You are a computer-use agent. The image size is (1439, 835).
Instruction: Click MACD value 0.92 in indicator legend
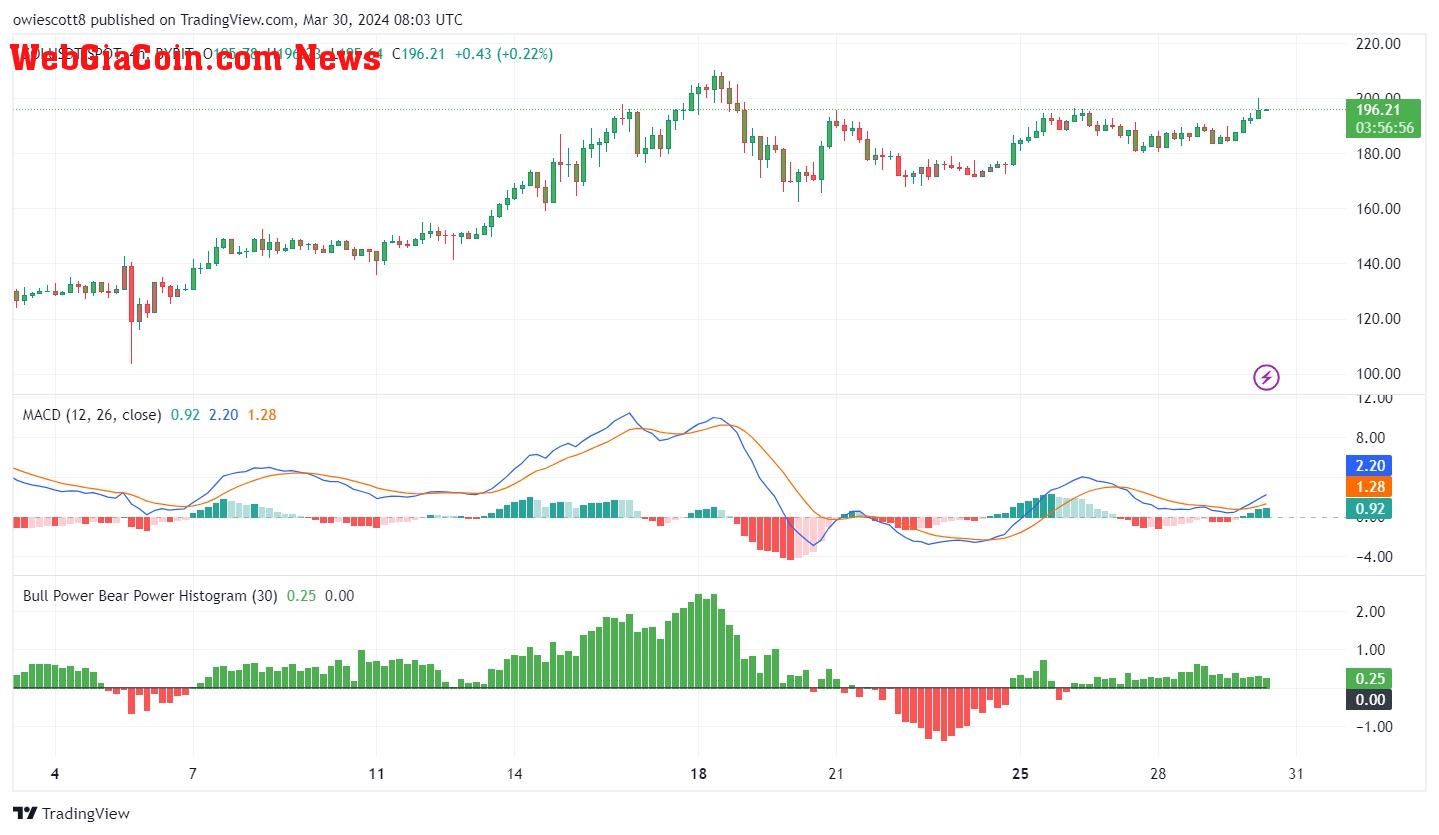click(185, 414)
